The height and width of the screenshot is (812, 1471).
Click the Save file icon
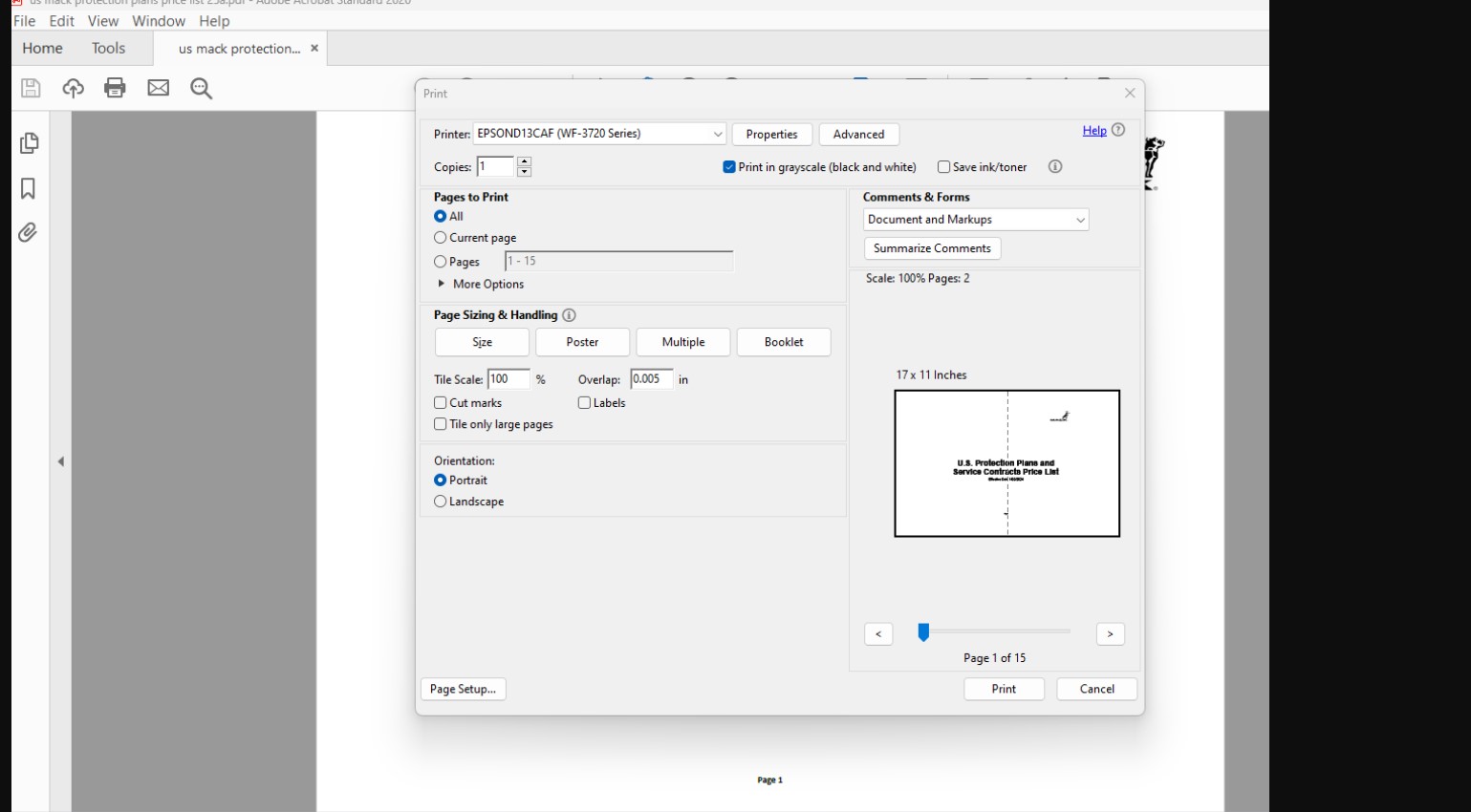(x=30, y=88)
